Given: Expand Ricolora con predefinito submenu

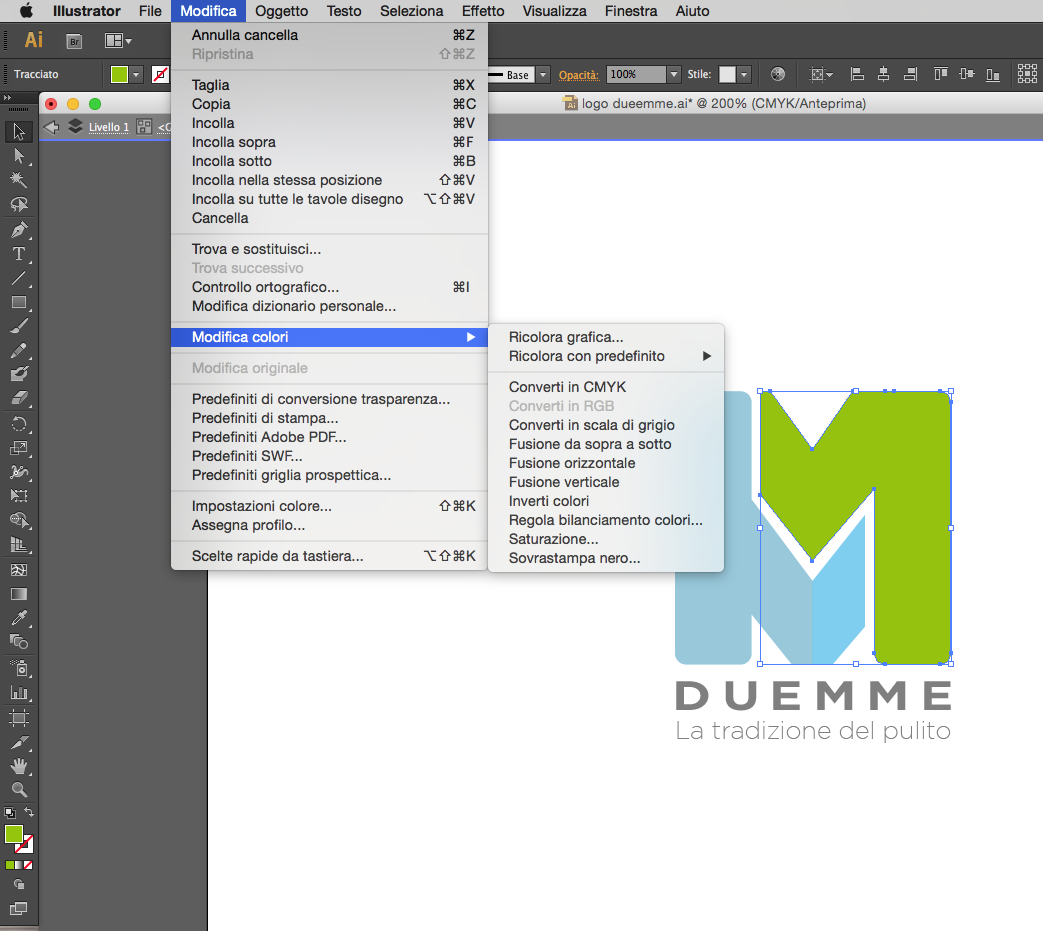Looking at the screenshot, I should click(606, 356).
